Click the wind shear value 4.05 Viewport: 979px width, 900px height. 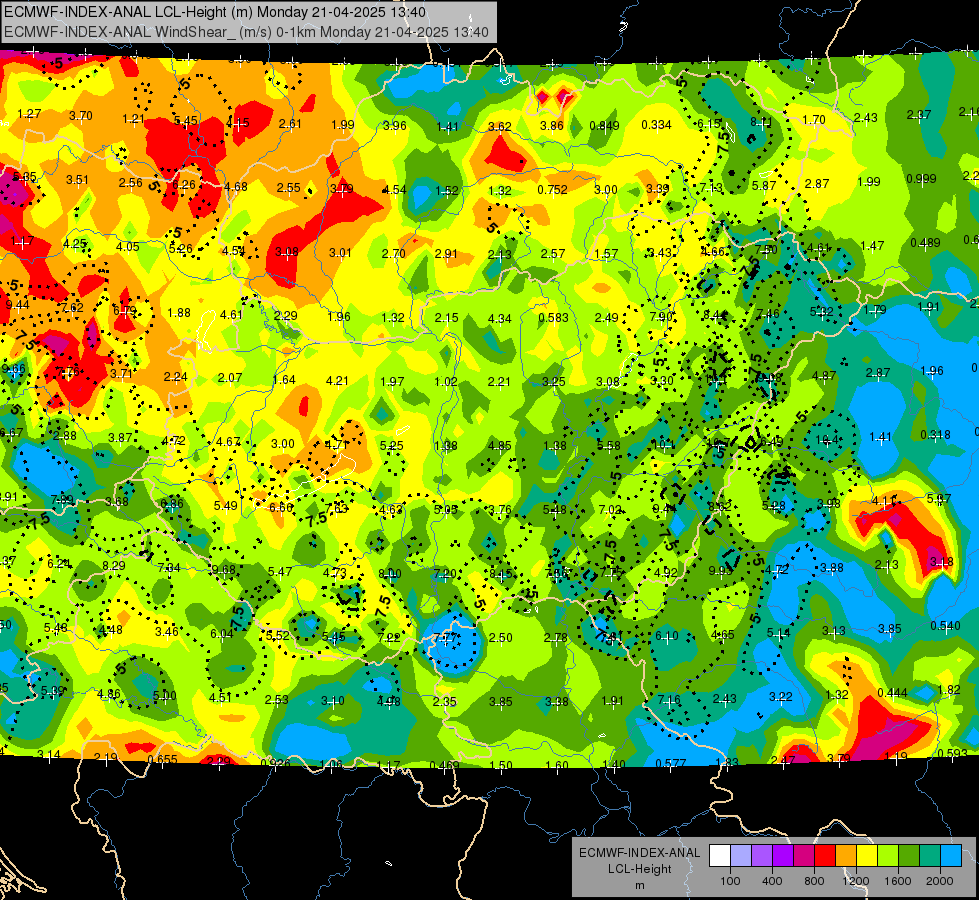click(127, 247)
